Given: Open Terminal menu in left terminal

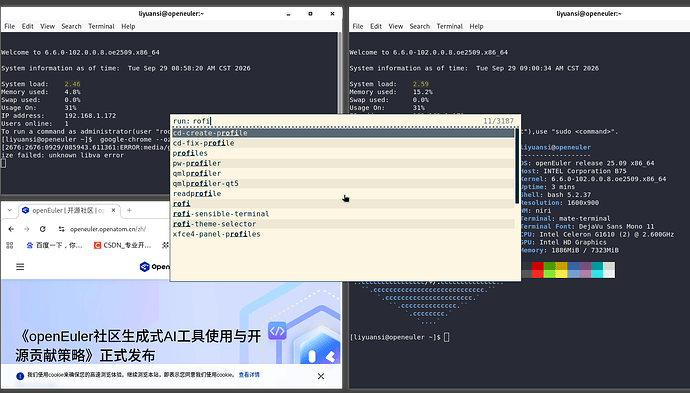Looking at the screenshot, I should [101, 26].
